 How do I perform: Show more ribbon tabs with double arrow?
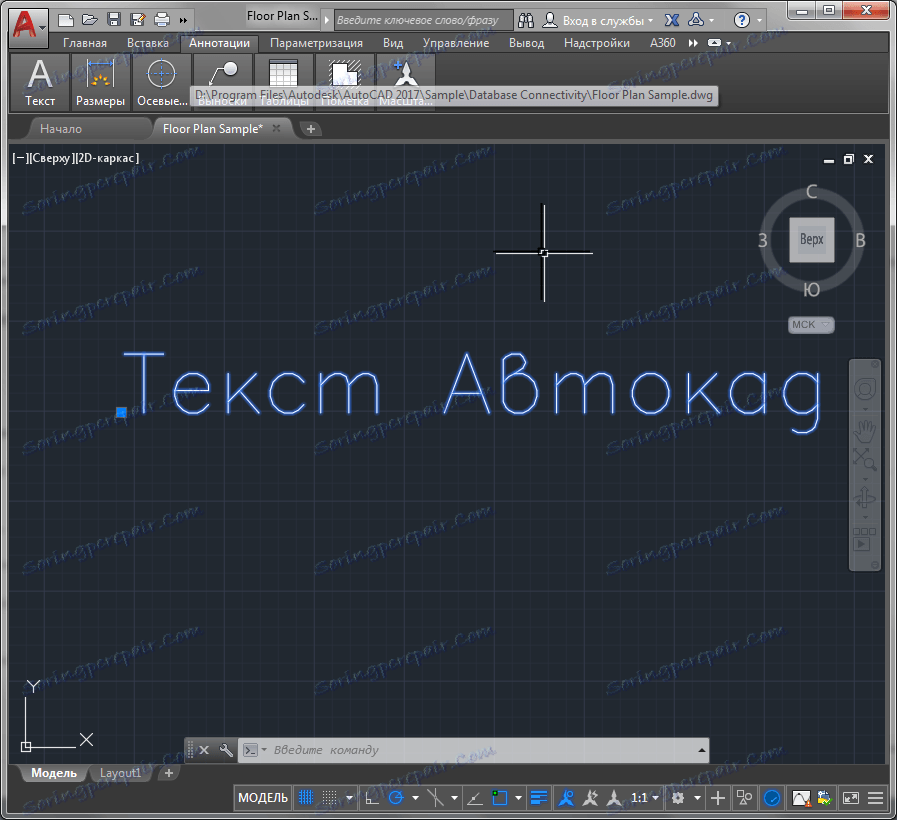point(693,43)
